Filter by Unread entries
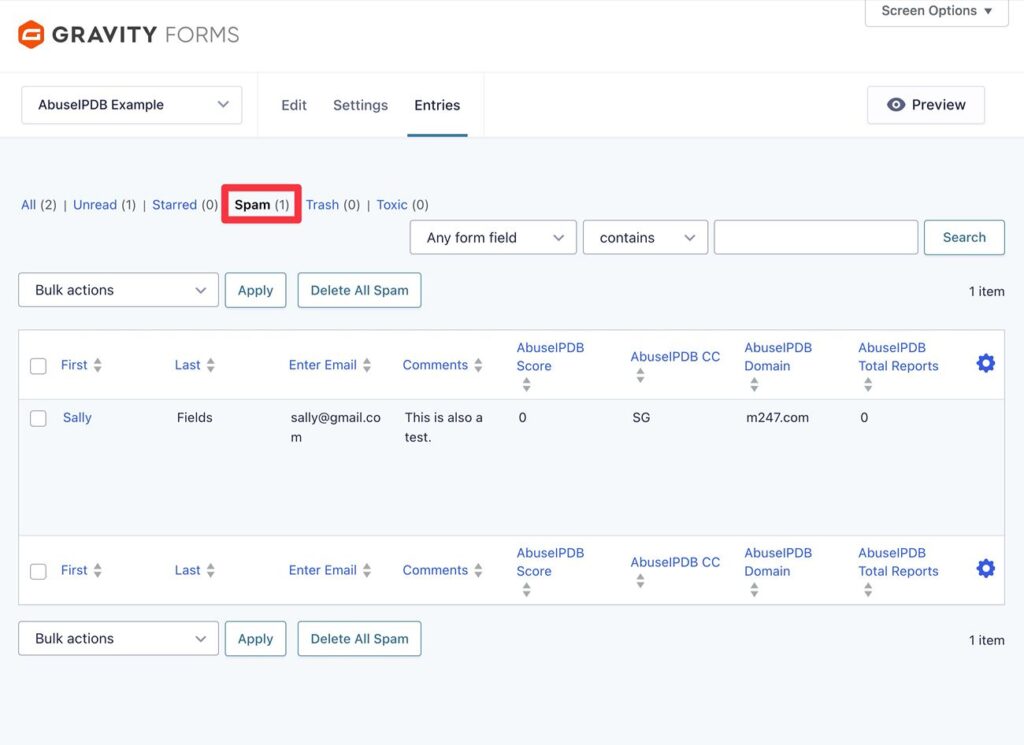This screenshot has height=745, width=1024. (x=95, y=205)
